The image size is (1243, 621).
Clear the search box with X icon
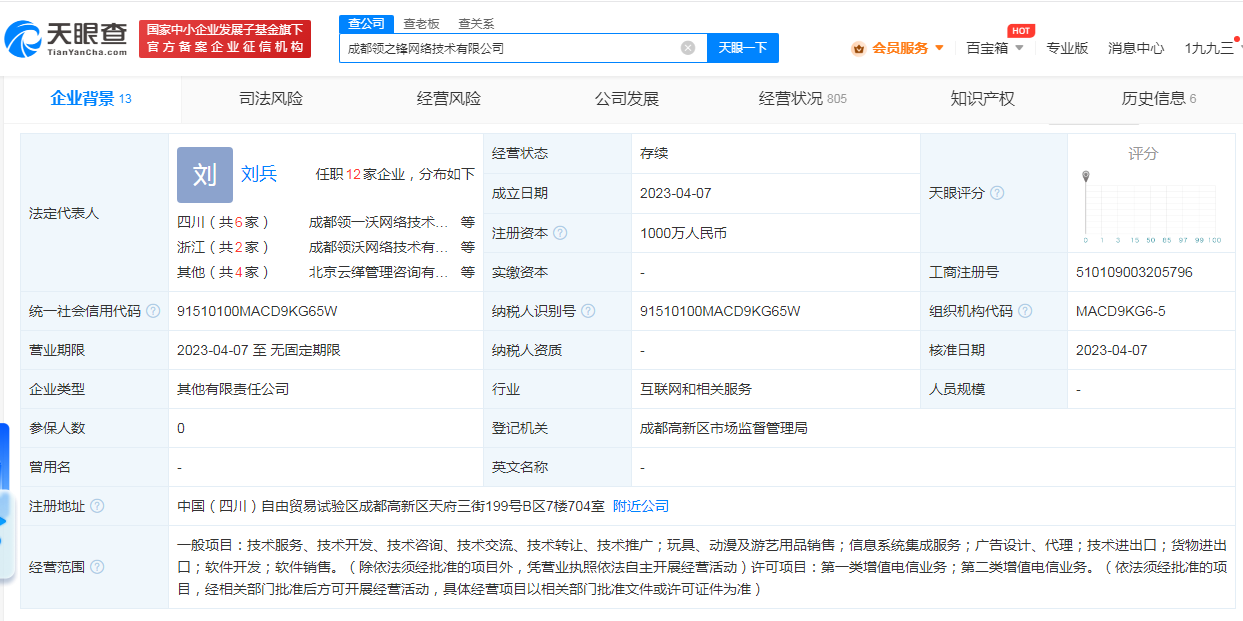tap(688, 48)
